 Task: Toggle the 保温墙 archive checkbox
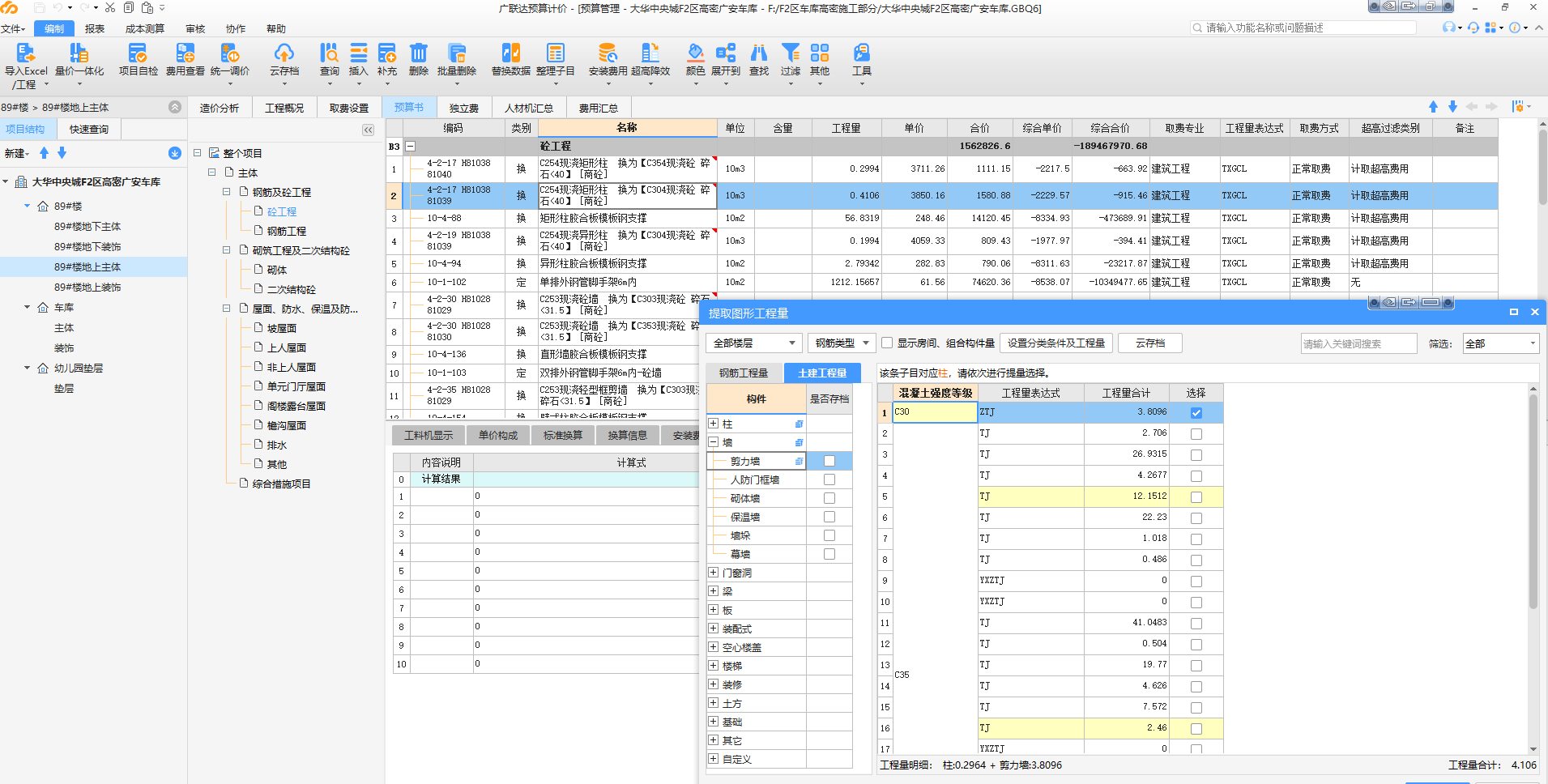click(x=829, y=517)
